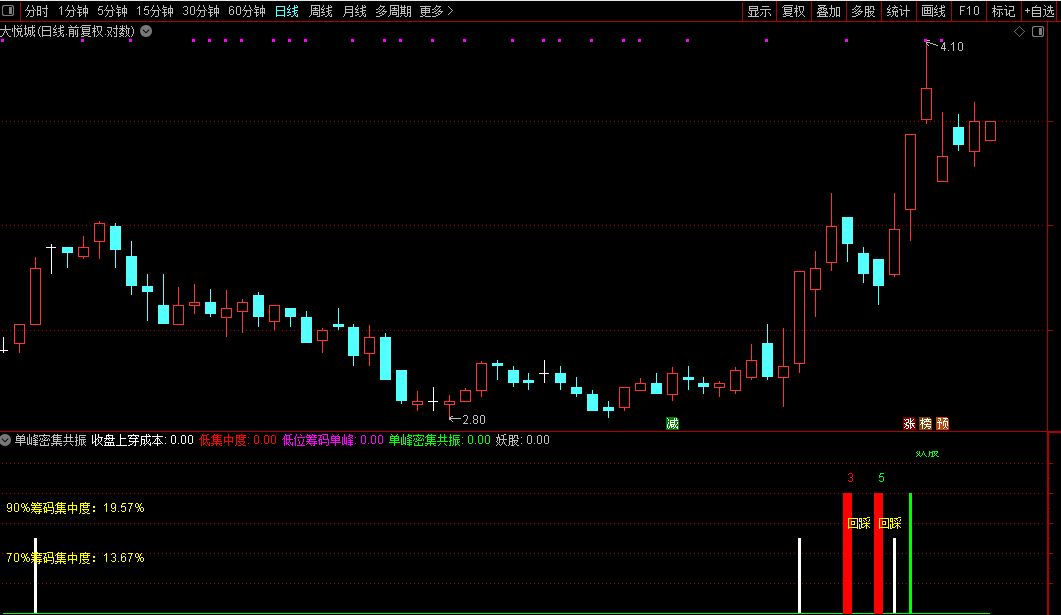The width and height of the screenshot is (1061, 615).
Task: Click the 显示 button
Action: click(x=759, y=12)
